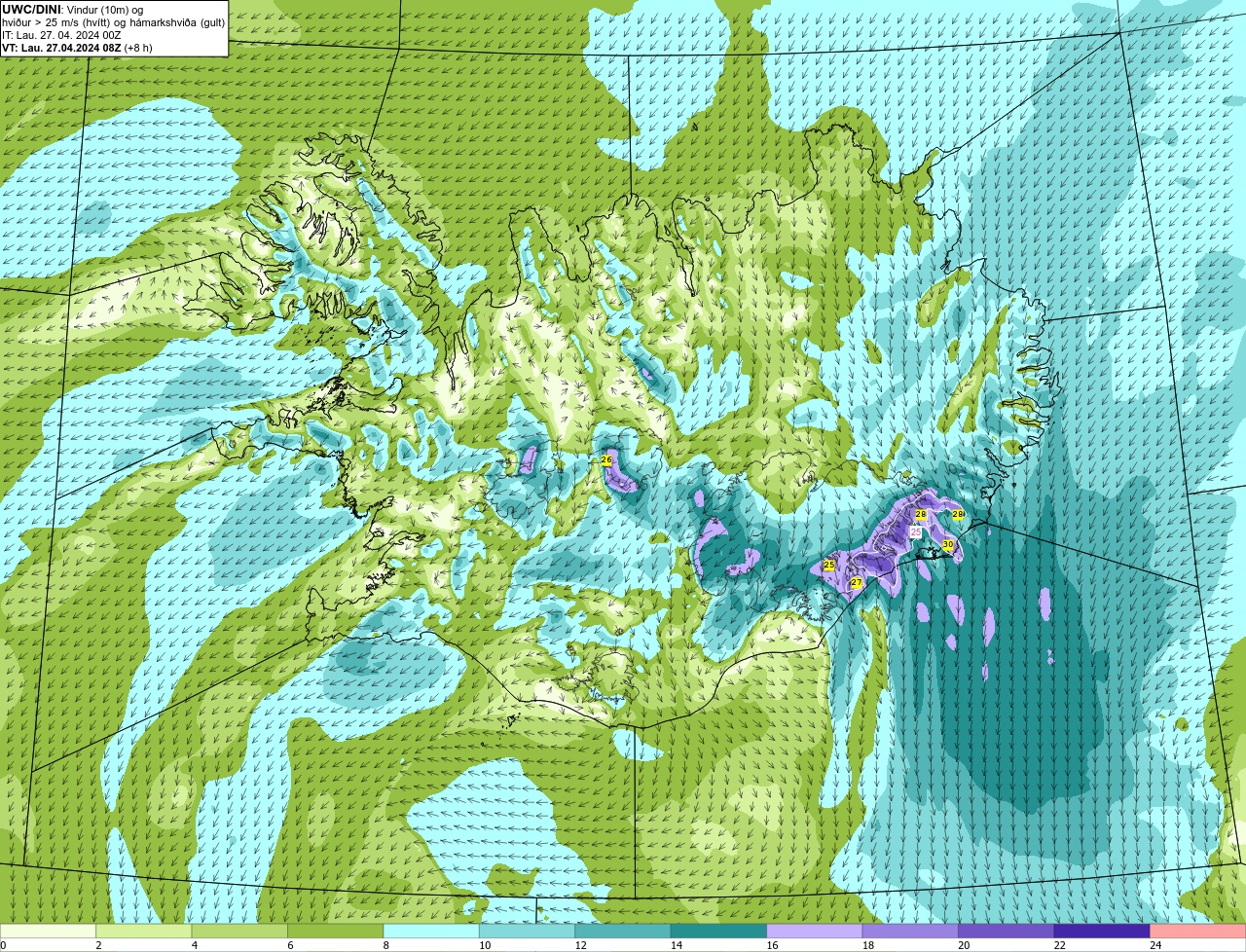Click the 12–14 m/s teal legend swatch

point(623,932)
